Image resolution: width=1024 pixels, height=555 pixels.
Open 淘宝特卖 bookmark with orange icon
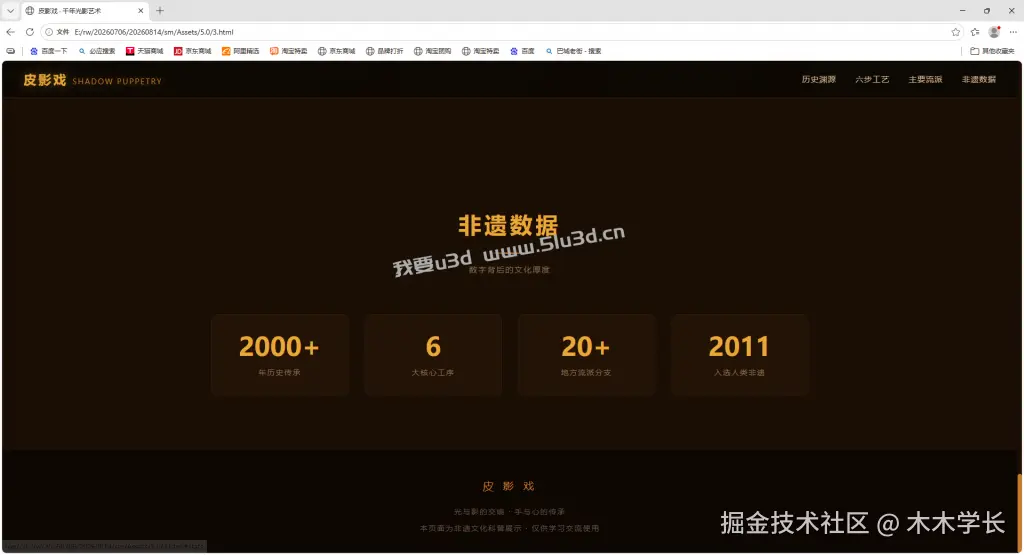click(289, 51)
